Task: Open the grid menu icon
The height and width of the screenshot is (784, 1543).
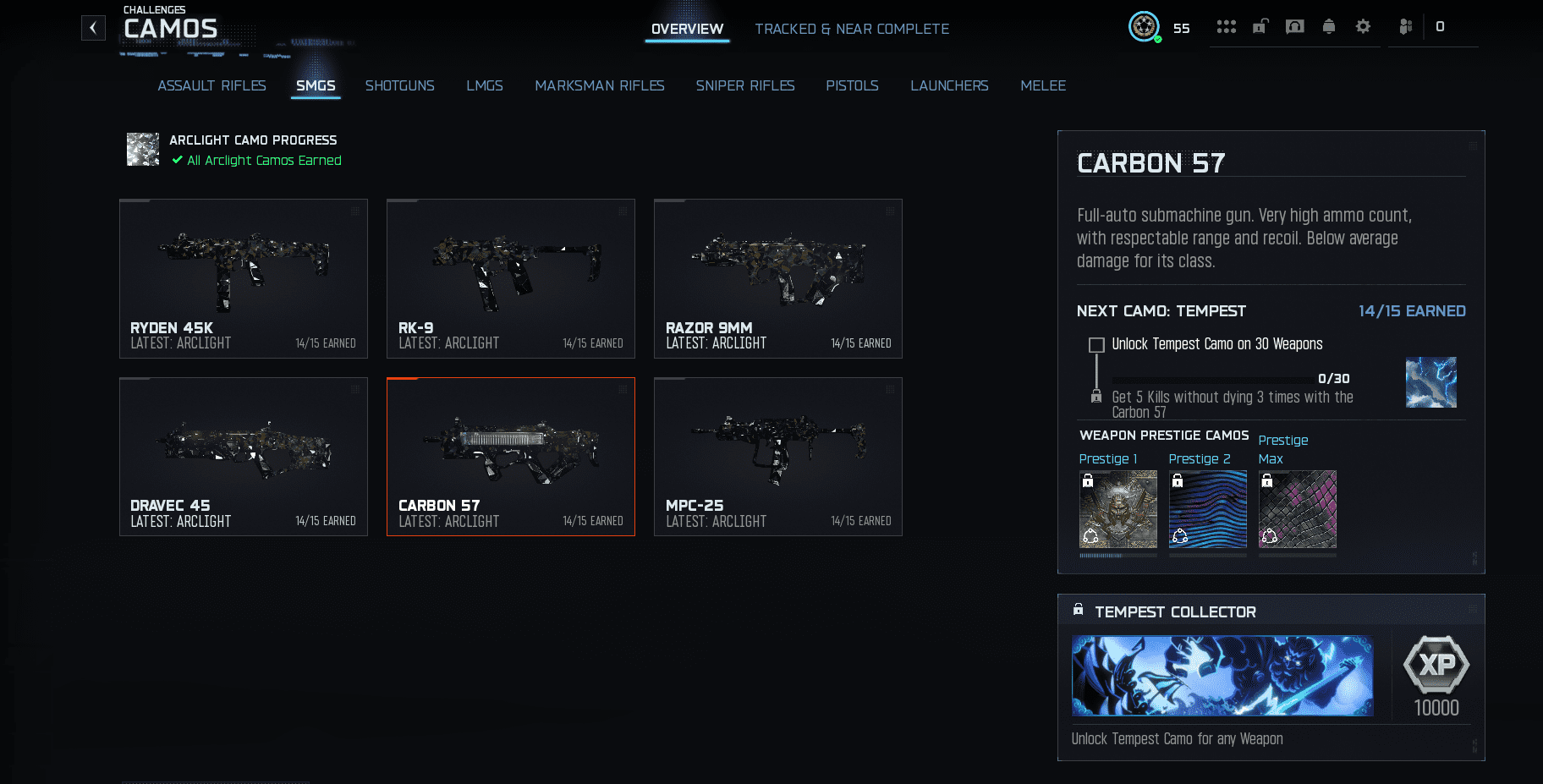Action: point(1226,27)
